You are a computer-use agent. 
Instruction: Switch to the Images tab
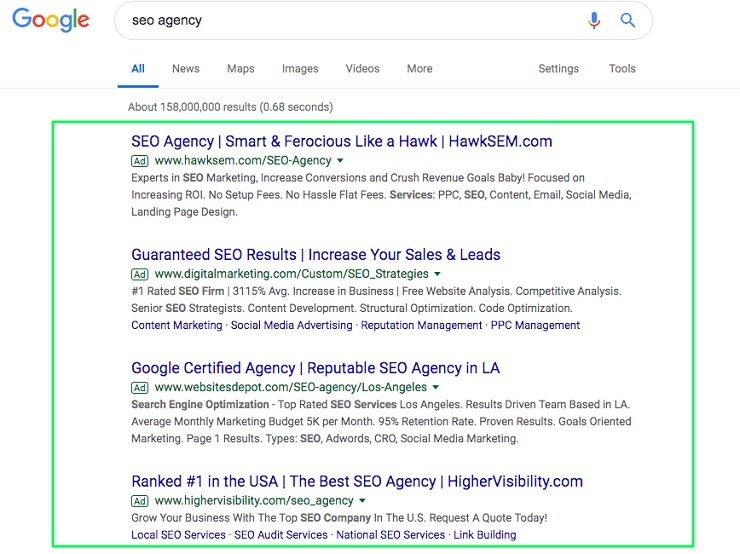[x=300, y=69]
